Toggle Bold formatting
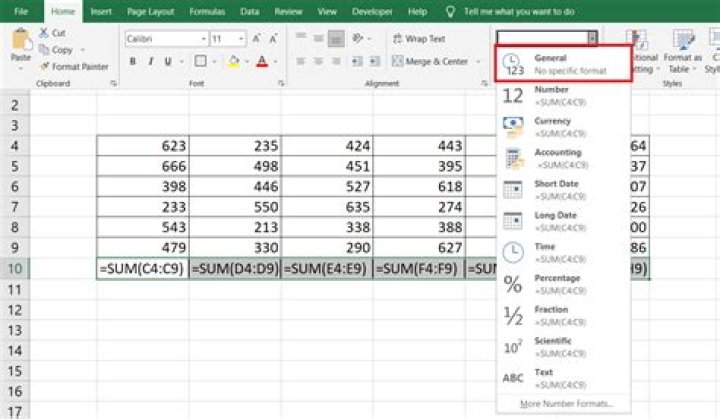This screenshot has width=720, height=419. tap(133, 61)
